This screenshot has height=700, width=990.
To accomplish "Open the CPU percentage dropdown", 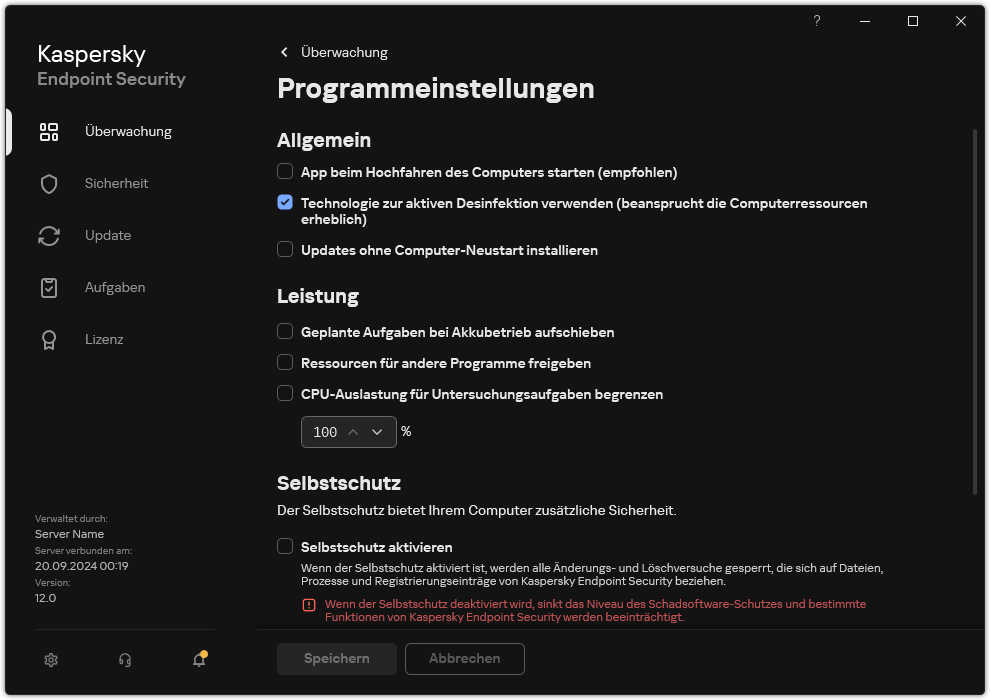I will pos(377,432).
